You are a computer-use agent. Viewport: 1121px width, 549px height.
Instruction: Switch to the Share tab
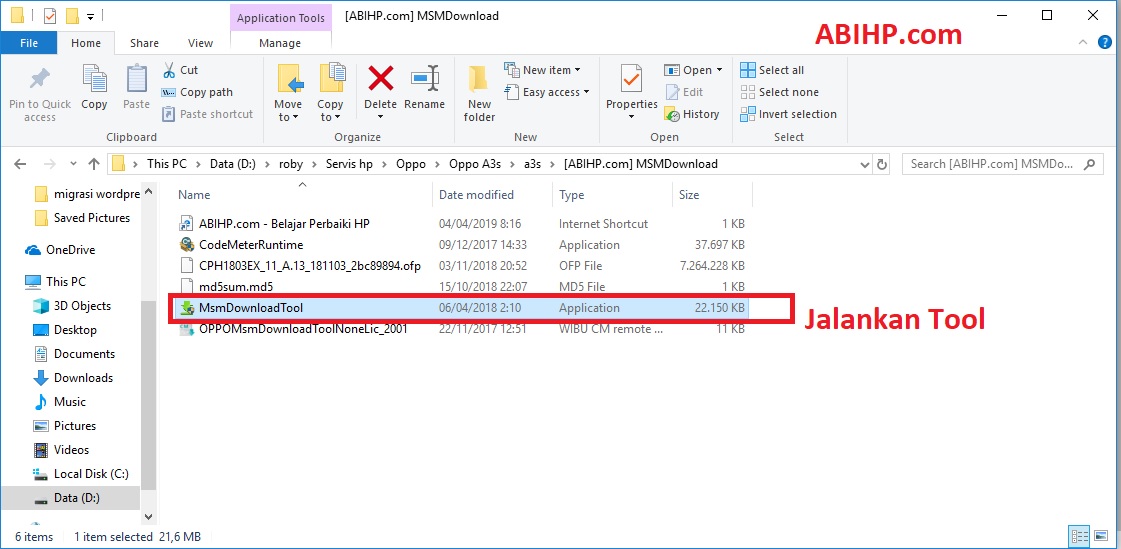[144, 43]
